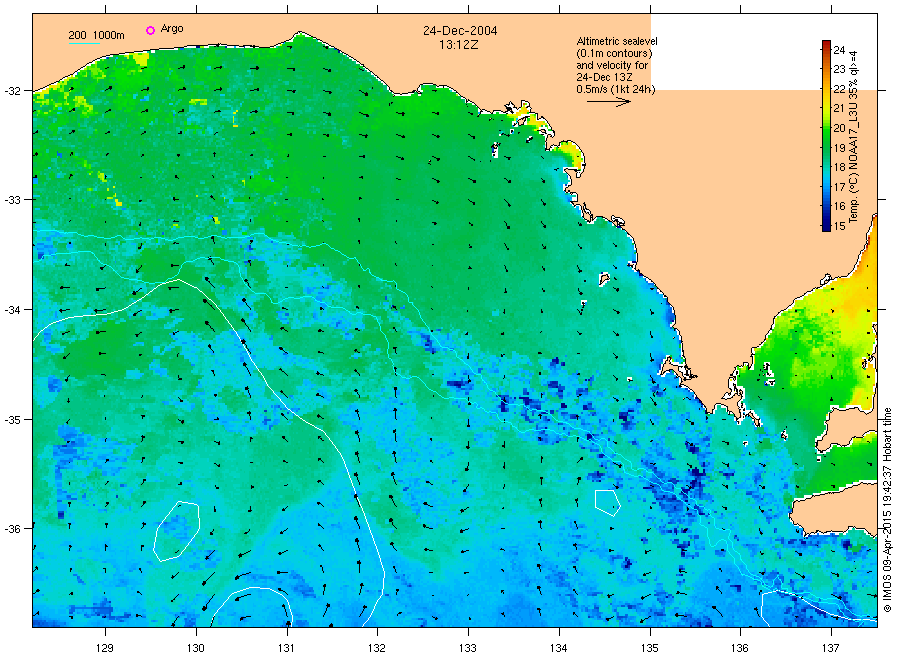Click colorbar tick label 17

click(839, 187)
